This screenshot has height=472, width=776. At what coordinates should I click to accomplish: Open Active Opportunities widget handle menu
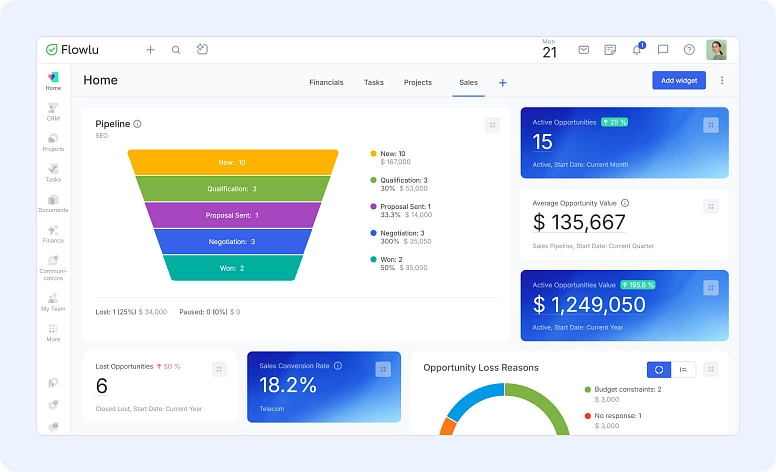point(711,125)
